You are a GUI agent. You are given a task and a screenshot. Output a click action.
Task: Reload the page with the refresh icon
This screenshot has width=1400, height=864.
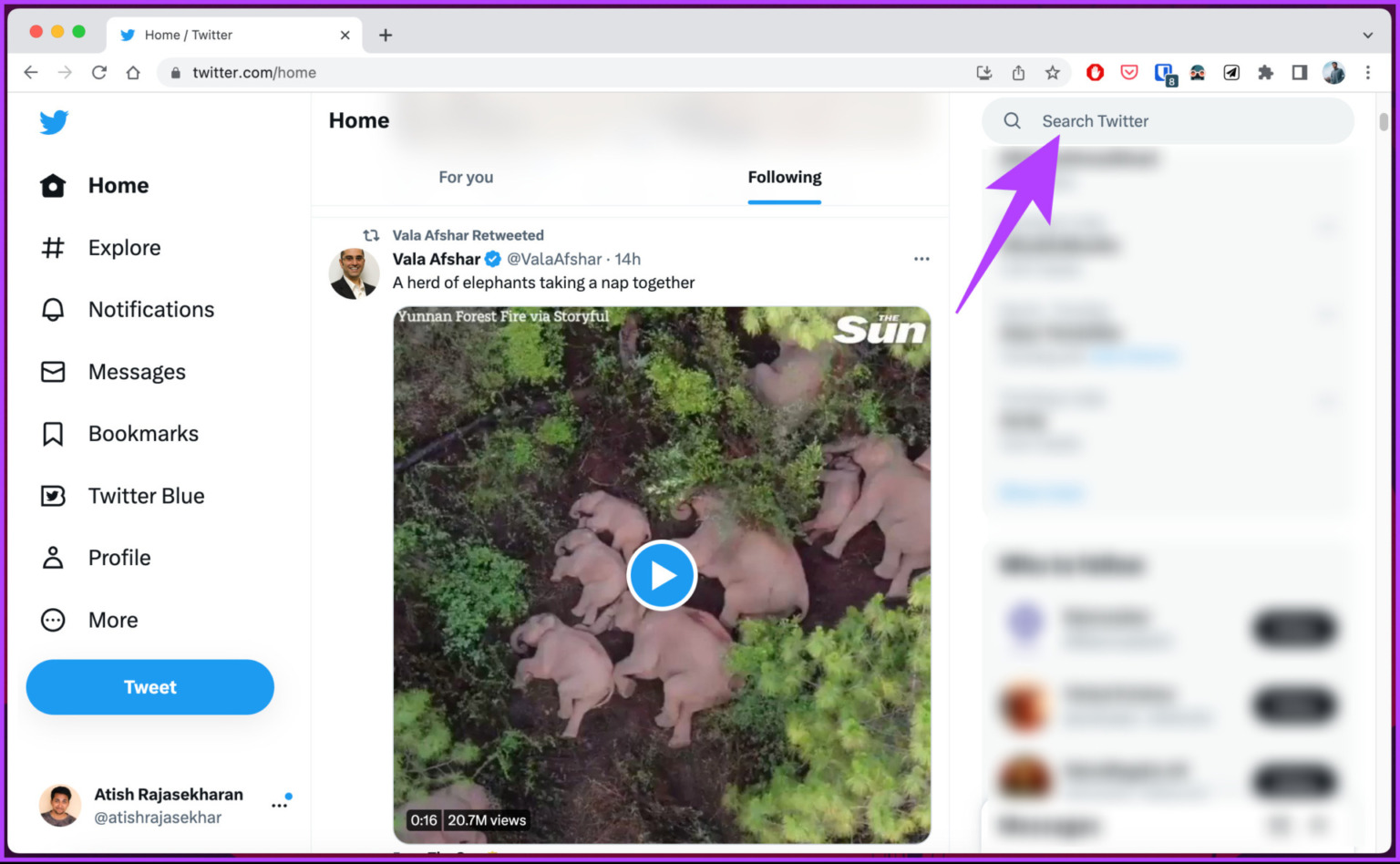99,72
